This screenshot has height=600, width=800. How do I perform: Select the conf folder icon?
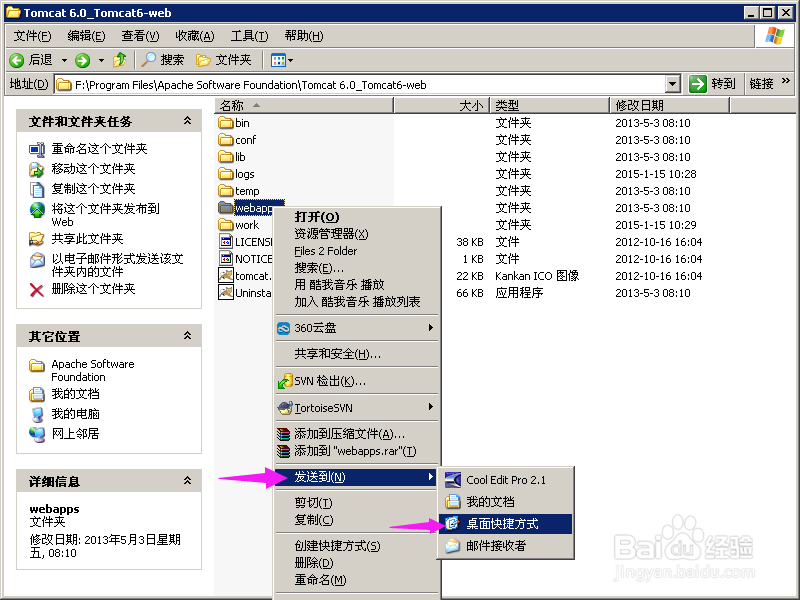tap(226, 139)
